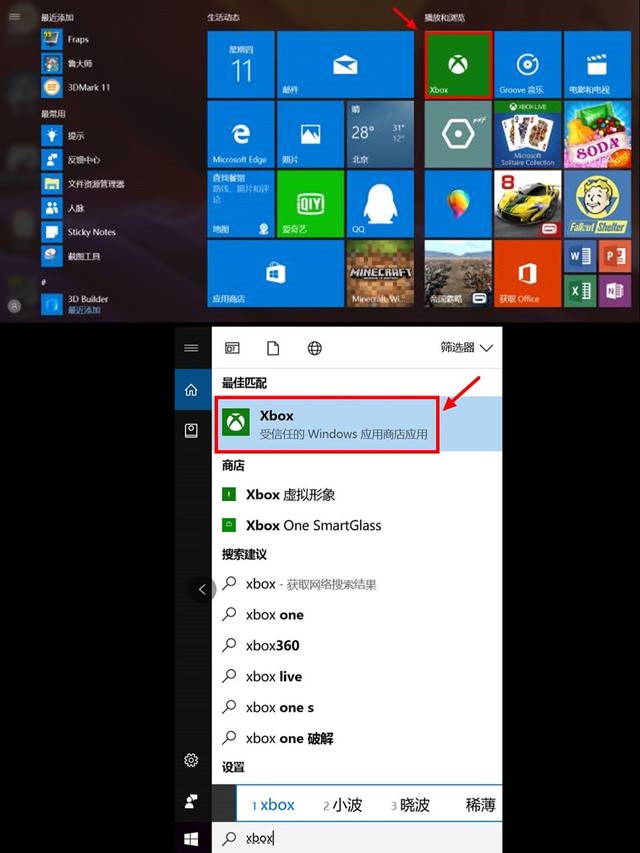Choose xbox 获取网络搜索结果 suggestion
The width and height of the screenshot is (640, 853).
click(x=357, y=584)
